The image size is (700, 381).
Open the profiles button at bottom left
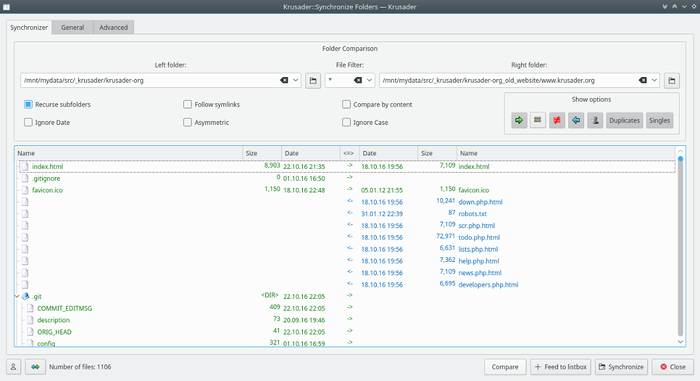point(13,367)
